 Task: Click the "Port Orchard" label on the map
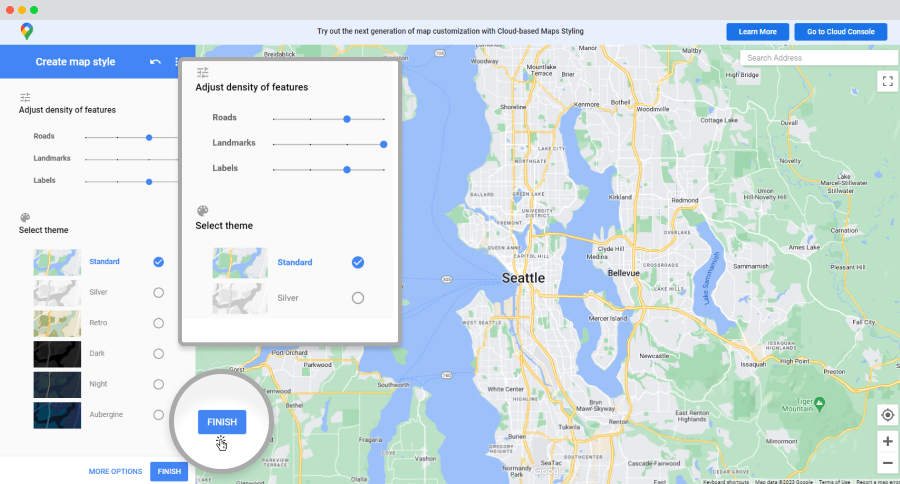pos(289,353)
